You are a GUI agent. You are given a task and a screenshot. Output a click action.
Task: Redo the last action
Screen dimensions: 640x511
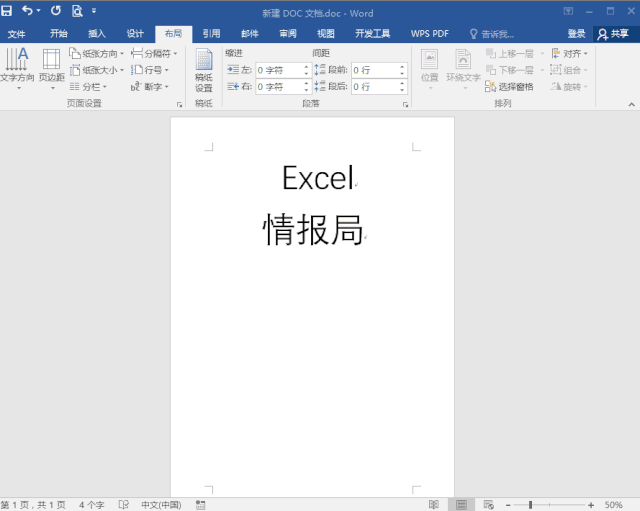(x=56, y=11)
